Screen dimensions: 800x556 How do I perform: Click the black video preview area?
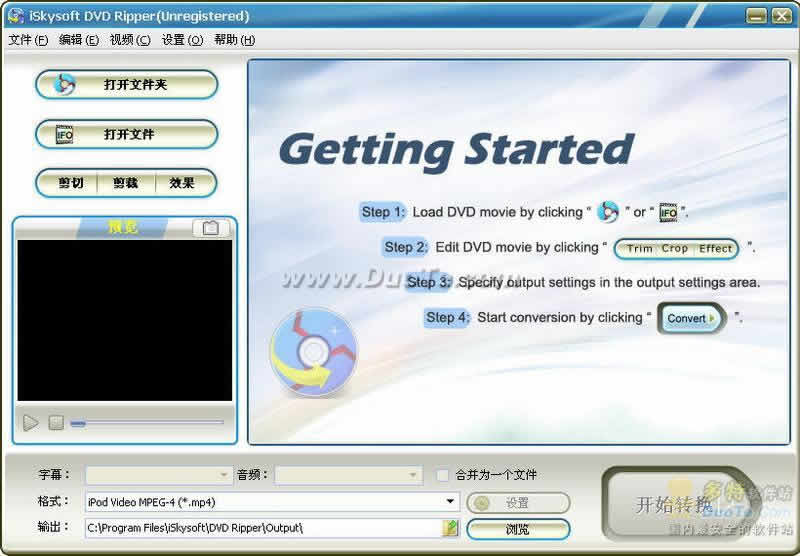pyautogui.click(x=124, y=320)
